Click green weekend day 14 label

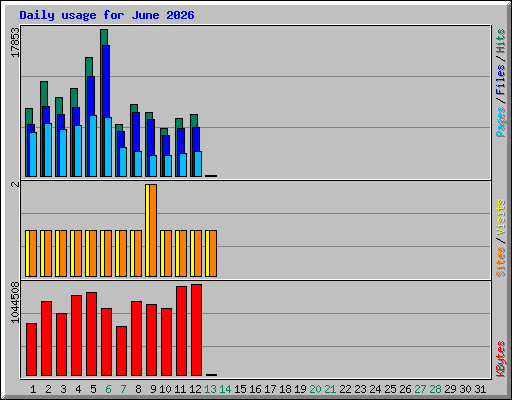pyautogui.click(x=225, y=389)
